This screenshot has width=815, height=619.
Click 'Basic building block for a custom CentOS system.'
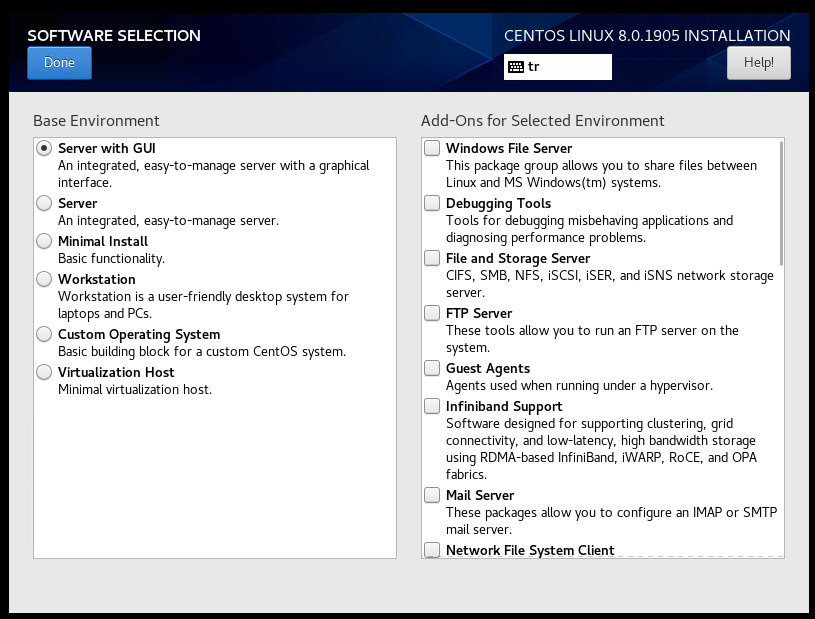pos(202,352)
